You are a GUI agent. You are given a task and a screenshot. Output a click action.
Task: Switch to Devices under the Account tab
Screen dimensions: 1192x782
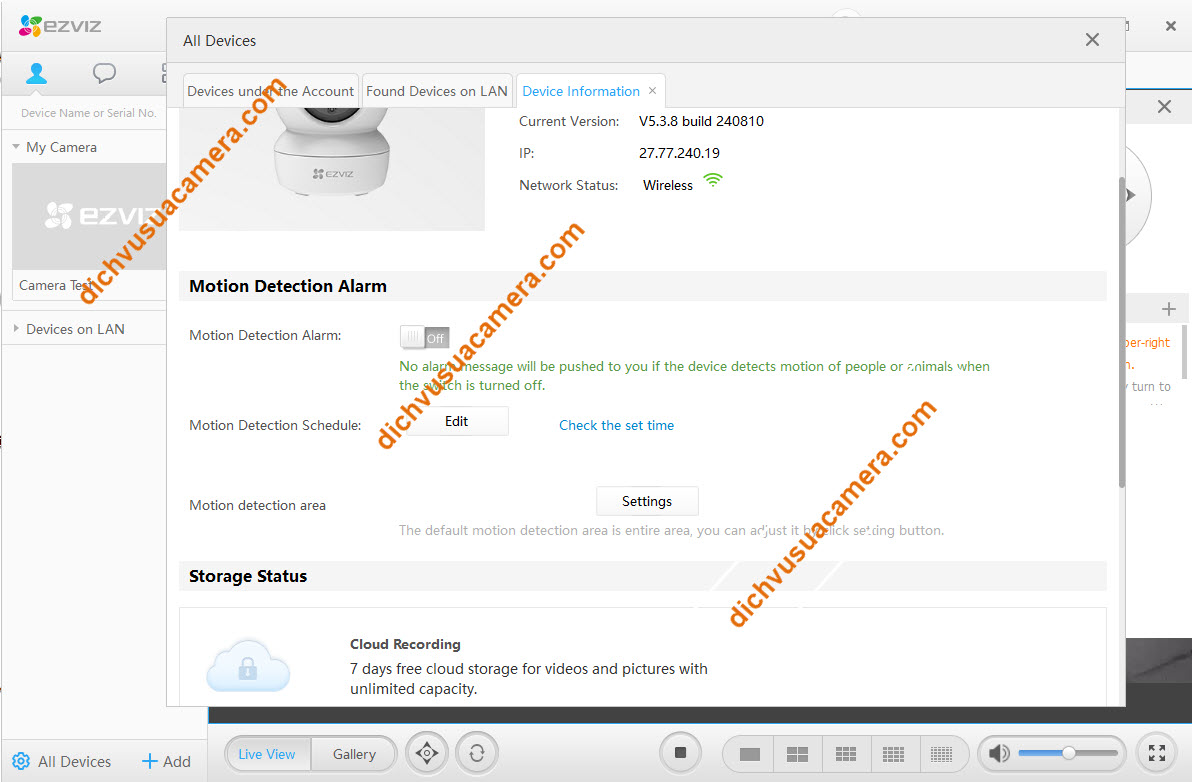coord(270,91)
